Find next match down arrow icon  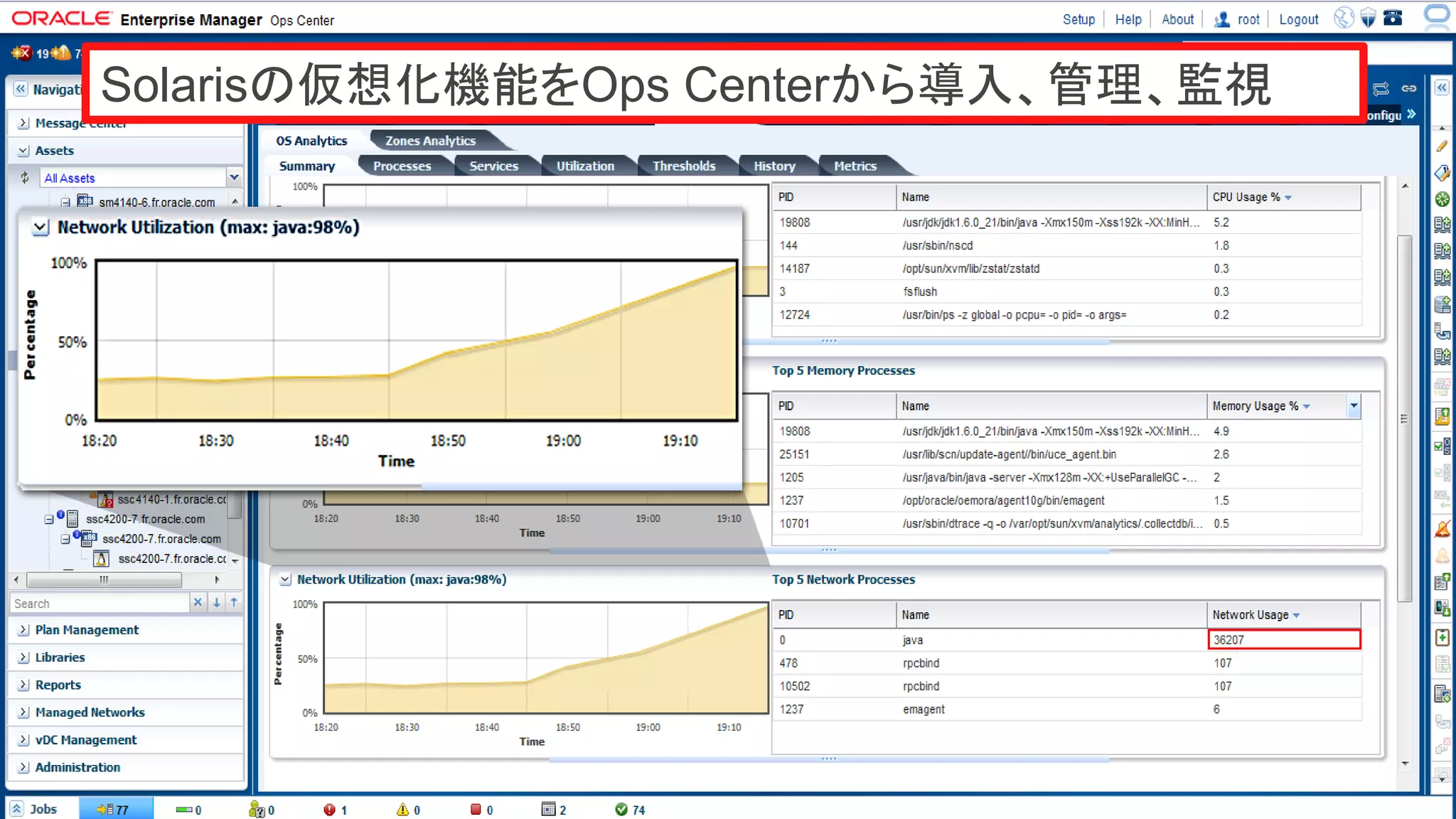click(x=216, y=603)
